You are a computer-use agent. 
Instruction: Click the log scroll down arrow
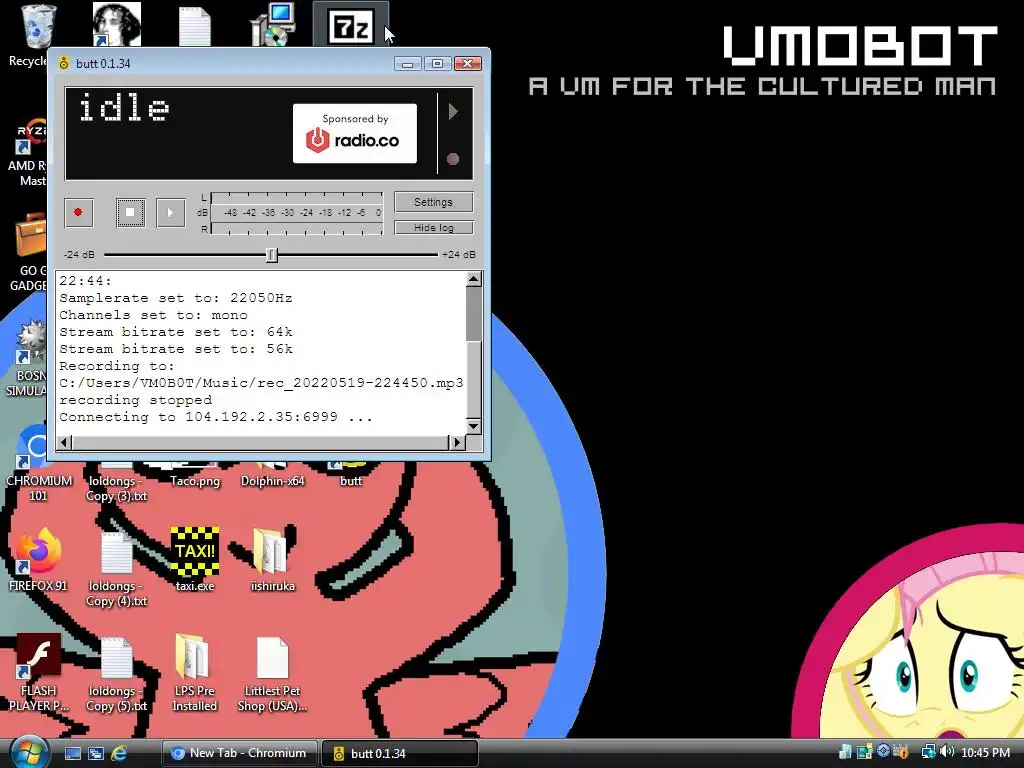[473, 426]
